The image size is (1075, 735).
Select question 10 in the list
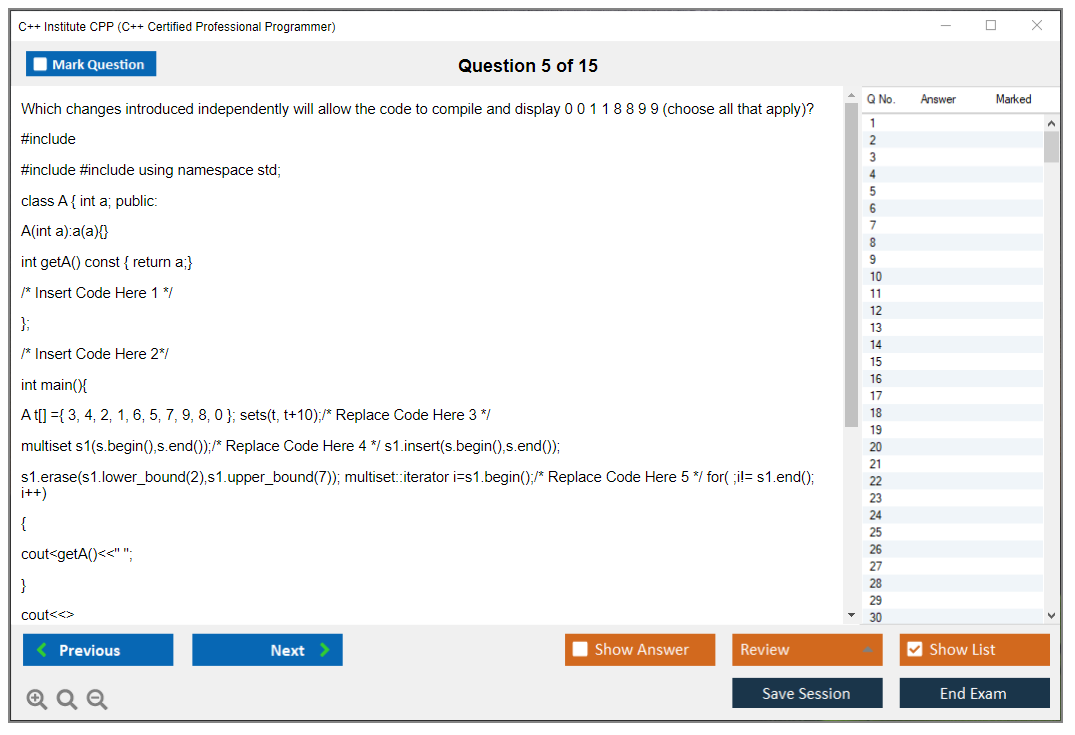tap(876, 276)
